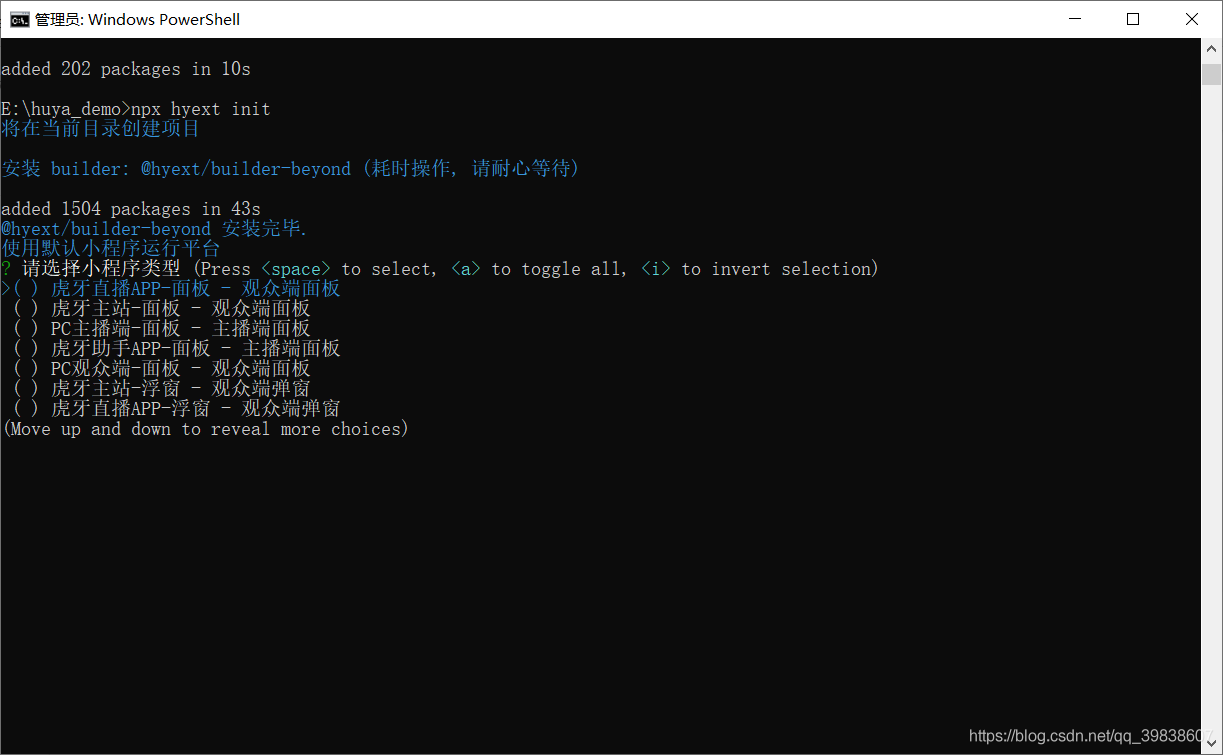Click the window title '管理员: Windows PowerShell'
1223x755 pixels.
point(138,19)
